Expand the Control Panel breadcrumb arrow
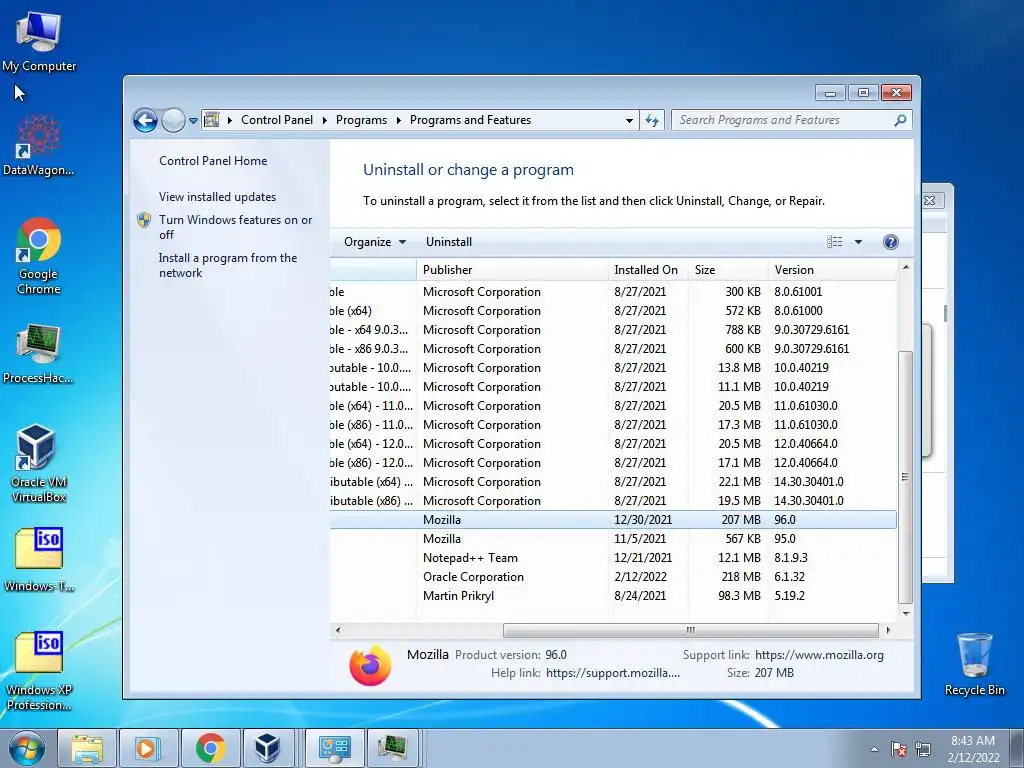1024x768 pixels. pyautogui.click(x=325, y=120)
